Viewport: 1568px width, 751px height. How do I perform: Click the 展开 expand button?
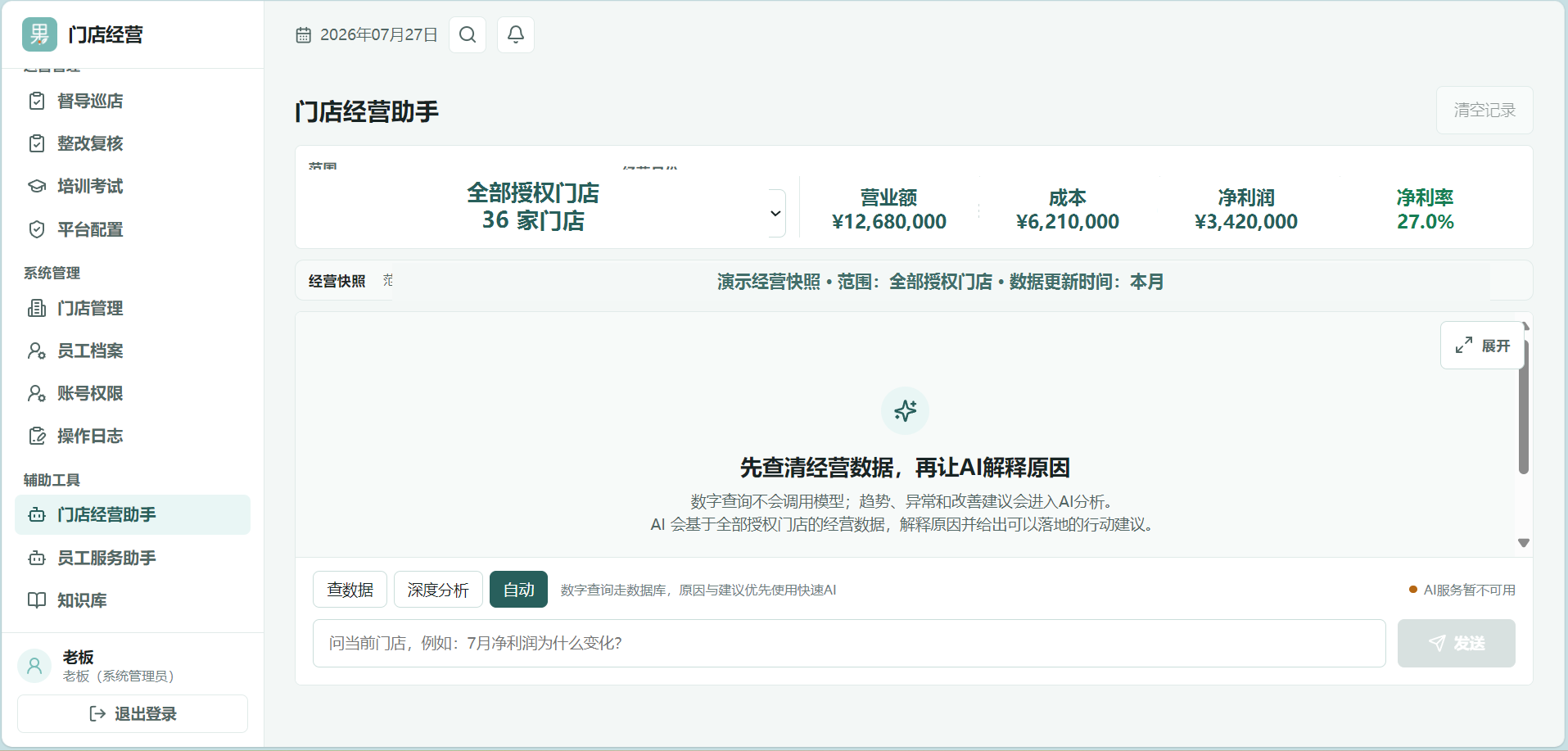point(1483,346)
